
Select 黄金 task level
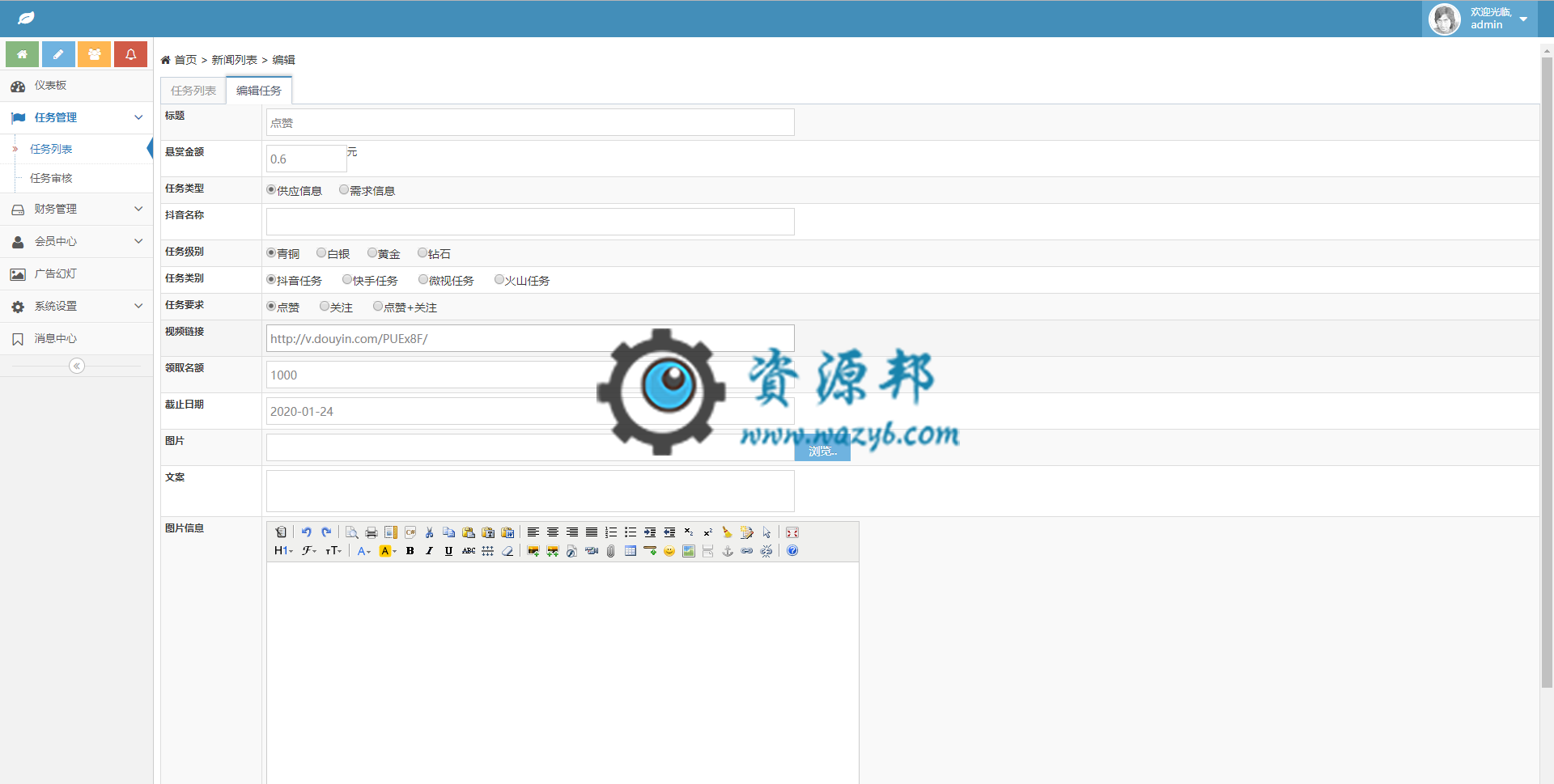pyautogui.click(x=372, y=253)
